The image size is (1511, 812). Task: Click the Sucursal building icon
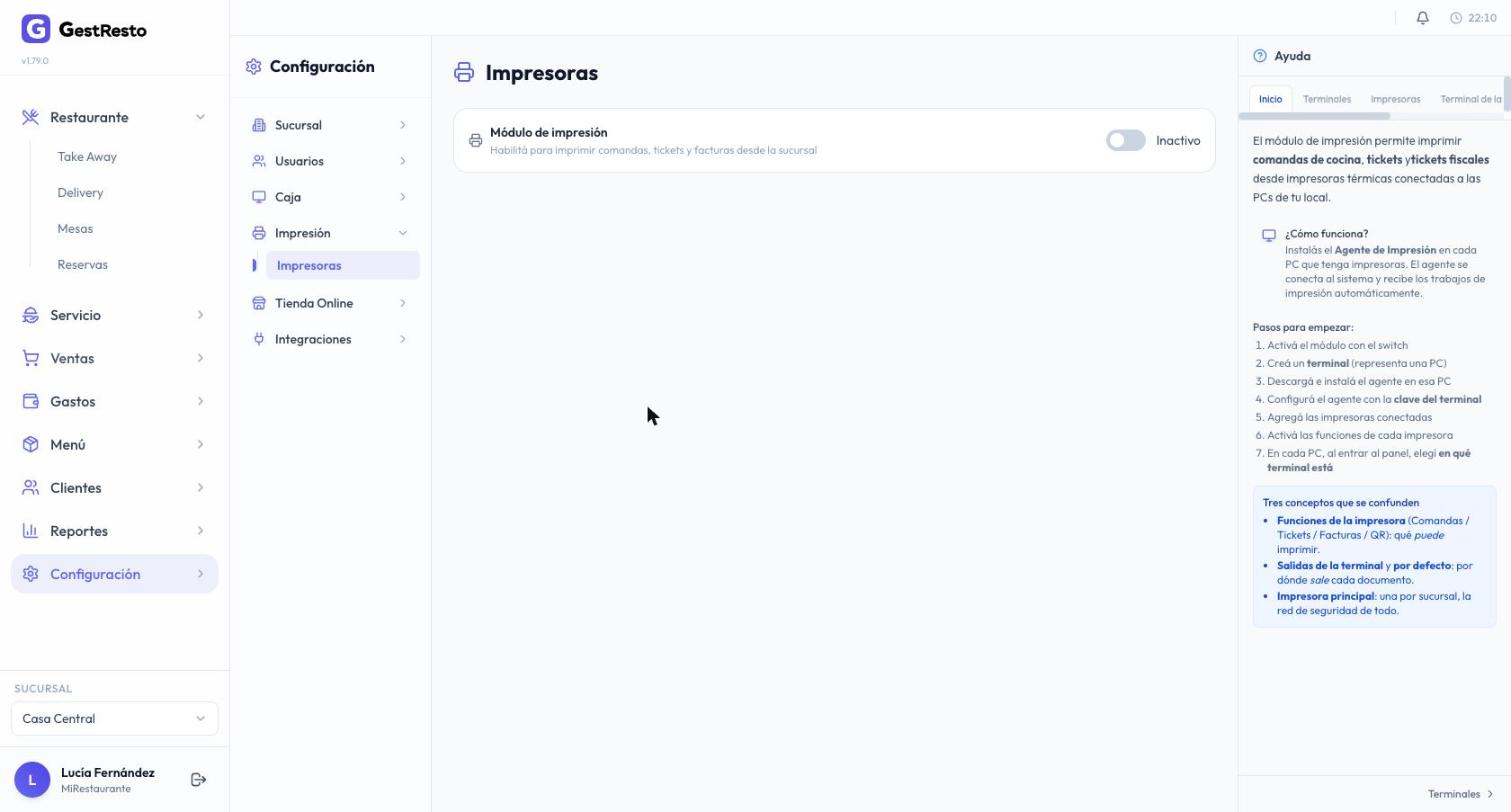coord(259,125)
